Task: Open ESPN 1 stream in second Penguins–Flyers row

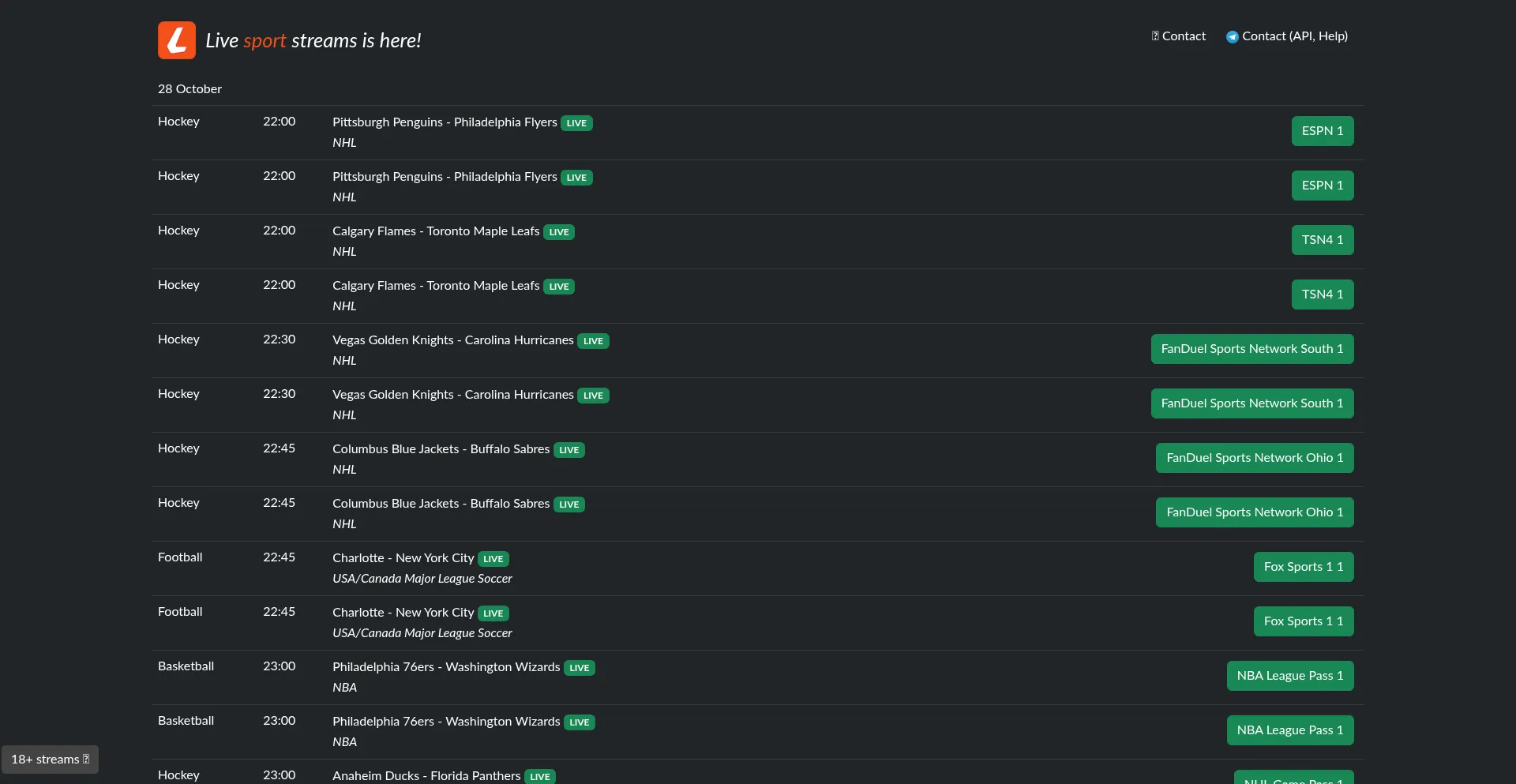Action: tap(1323, 186)
